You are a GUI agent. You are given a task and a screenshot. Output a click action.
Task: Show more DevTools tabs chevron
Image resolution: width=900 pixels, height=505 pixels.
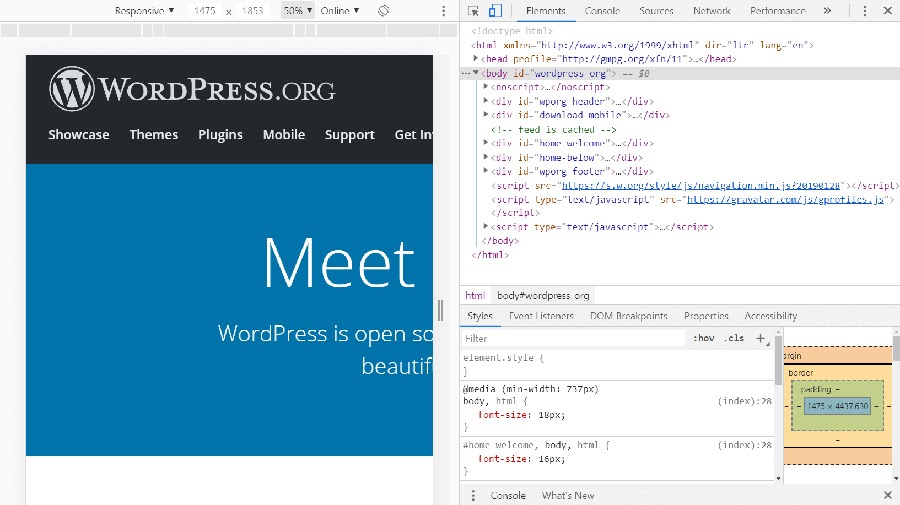(x=827, y=10)
